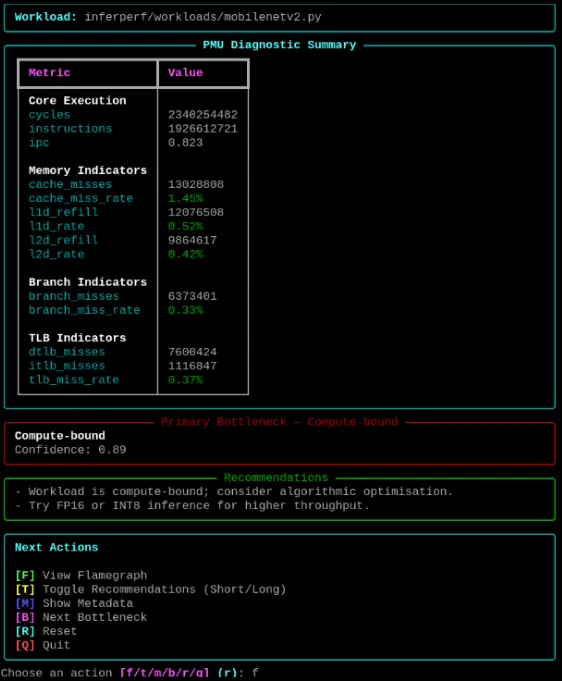
Task: Click the ipc value 0.823
Action: [x=185, y=142]
